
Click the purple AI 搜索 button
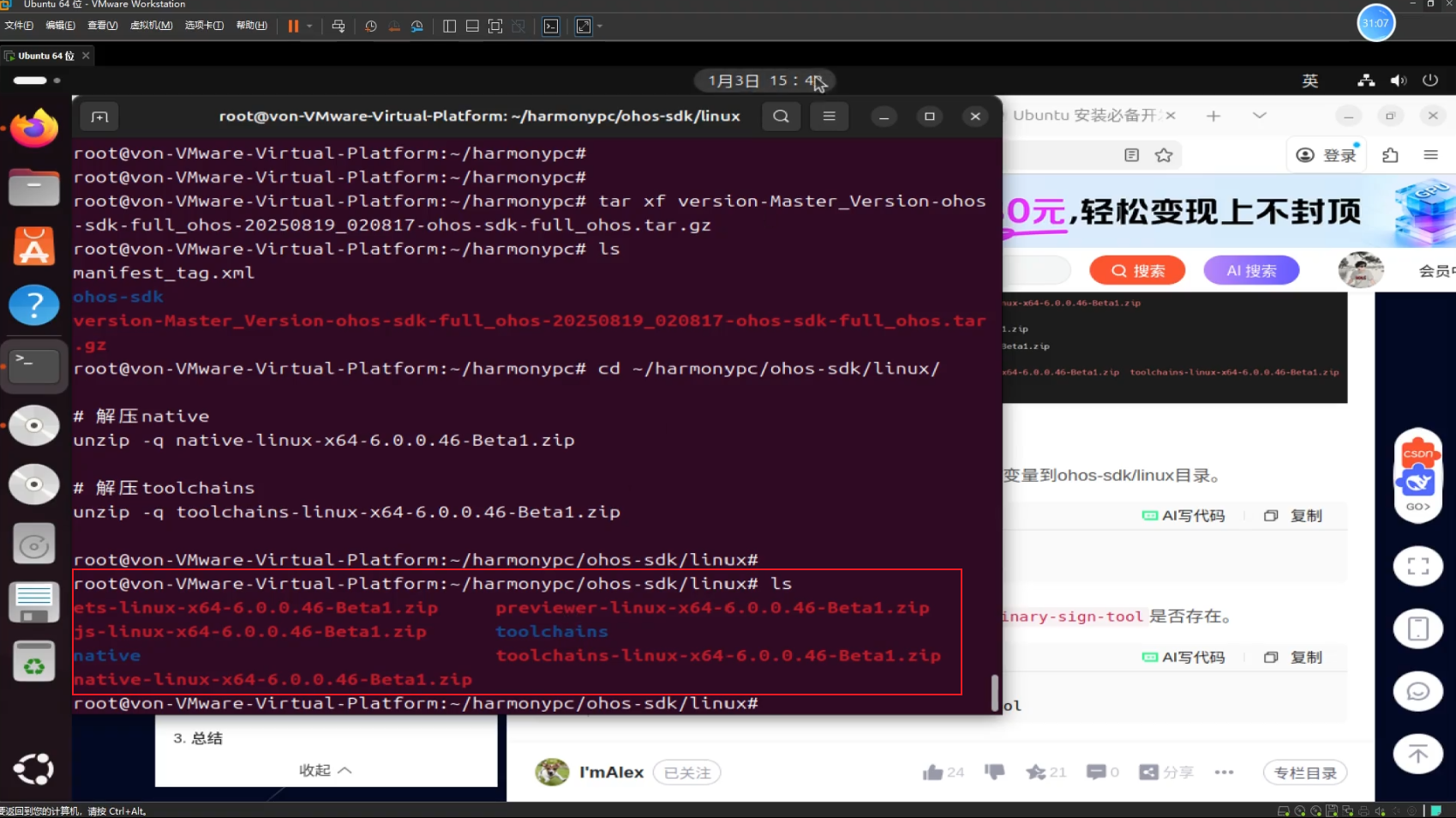(x=1251, y=271)
